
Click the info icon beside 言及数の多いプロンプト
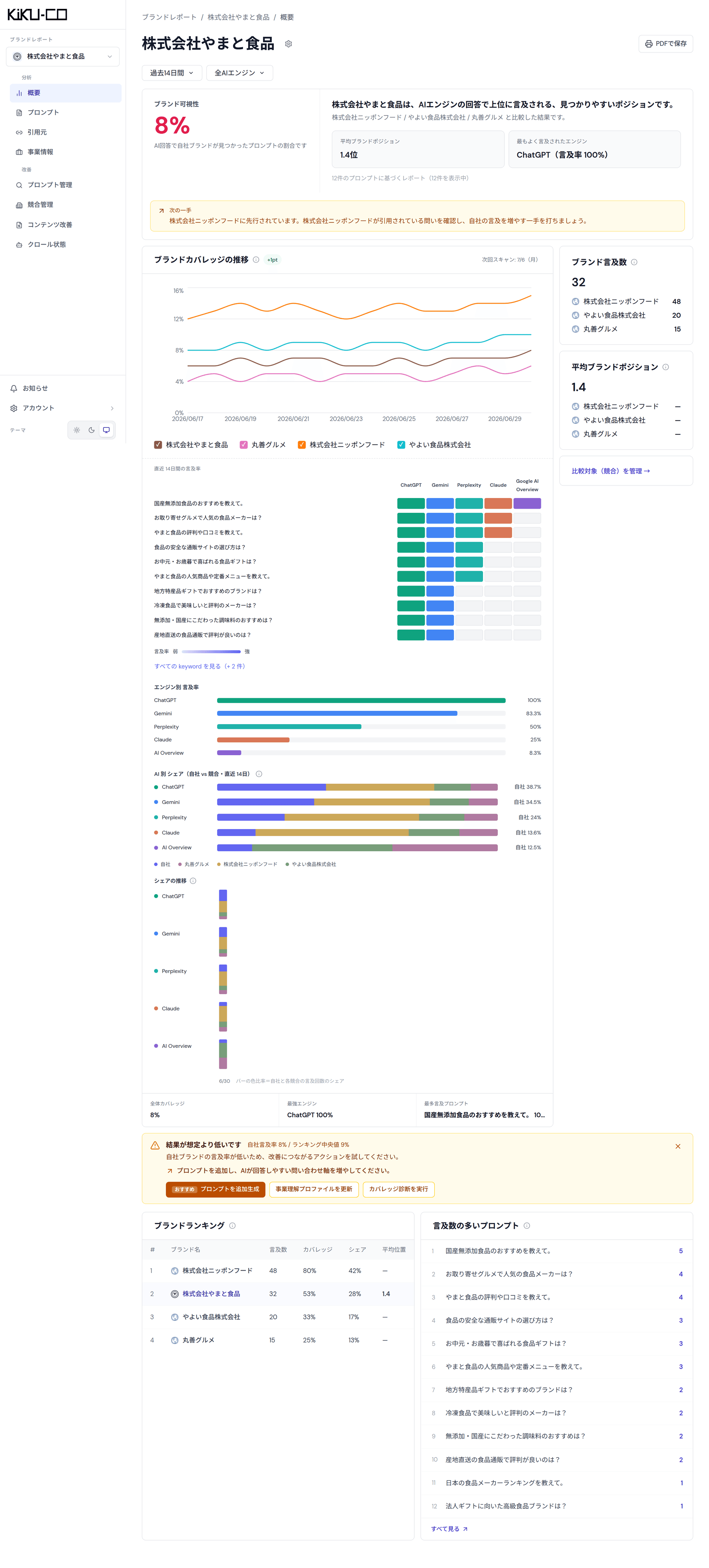coord(527,1226)
